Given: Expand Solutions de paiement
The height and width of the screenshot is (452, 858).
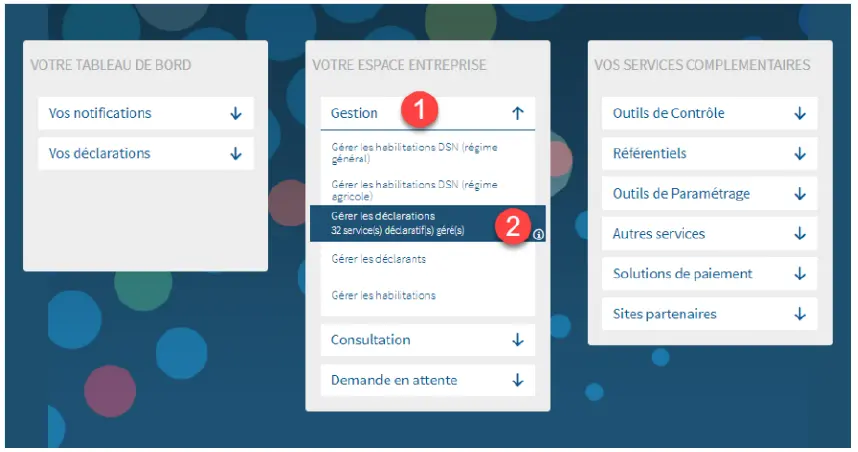Looking at the screenshot, I should click(x=799, y=274).
